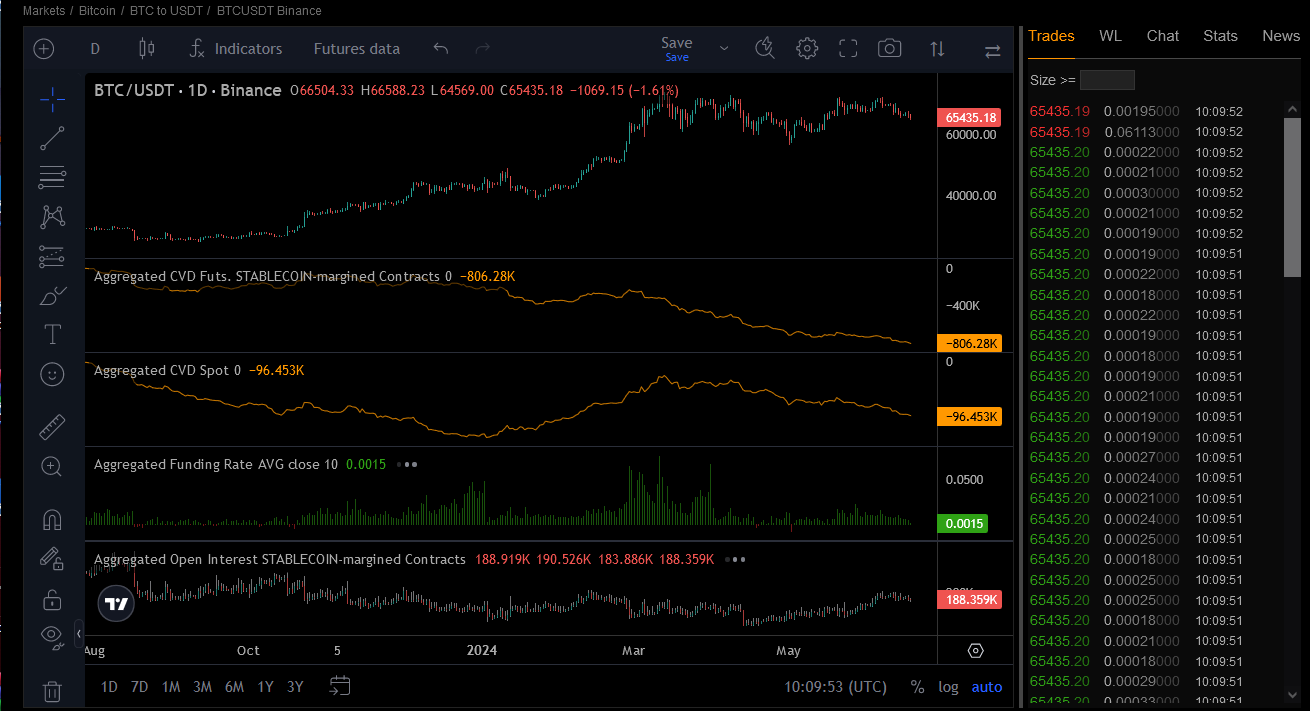This screenshot has width=1310, height=711.
Task: Toggle lock all drawing tools
Action: click(x=52, y=599)
